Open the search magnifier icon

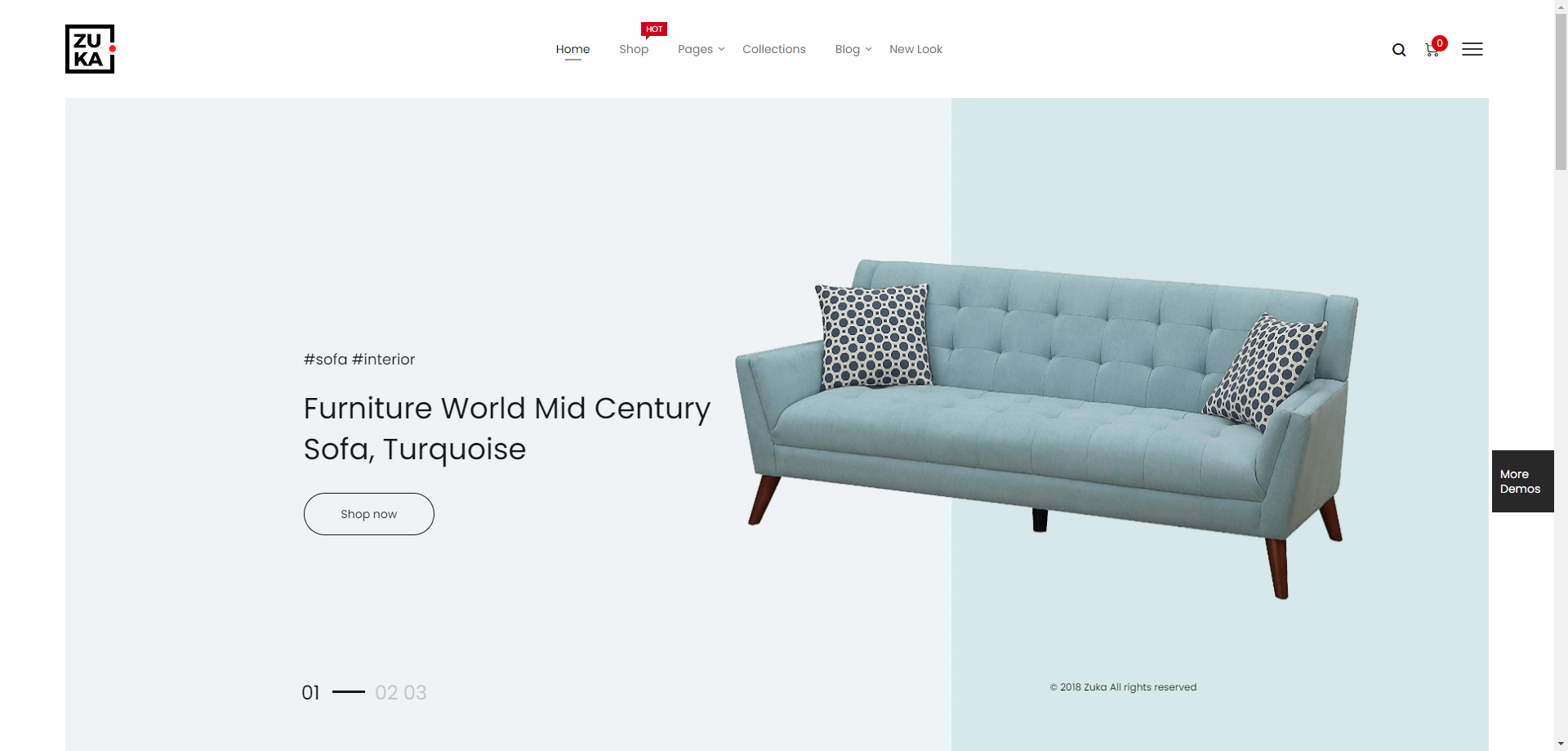point(1399,50)
